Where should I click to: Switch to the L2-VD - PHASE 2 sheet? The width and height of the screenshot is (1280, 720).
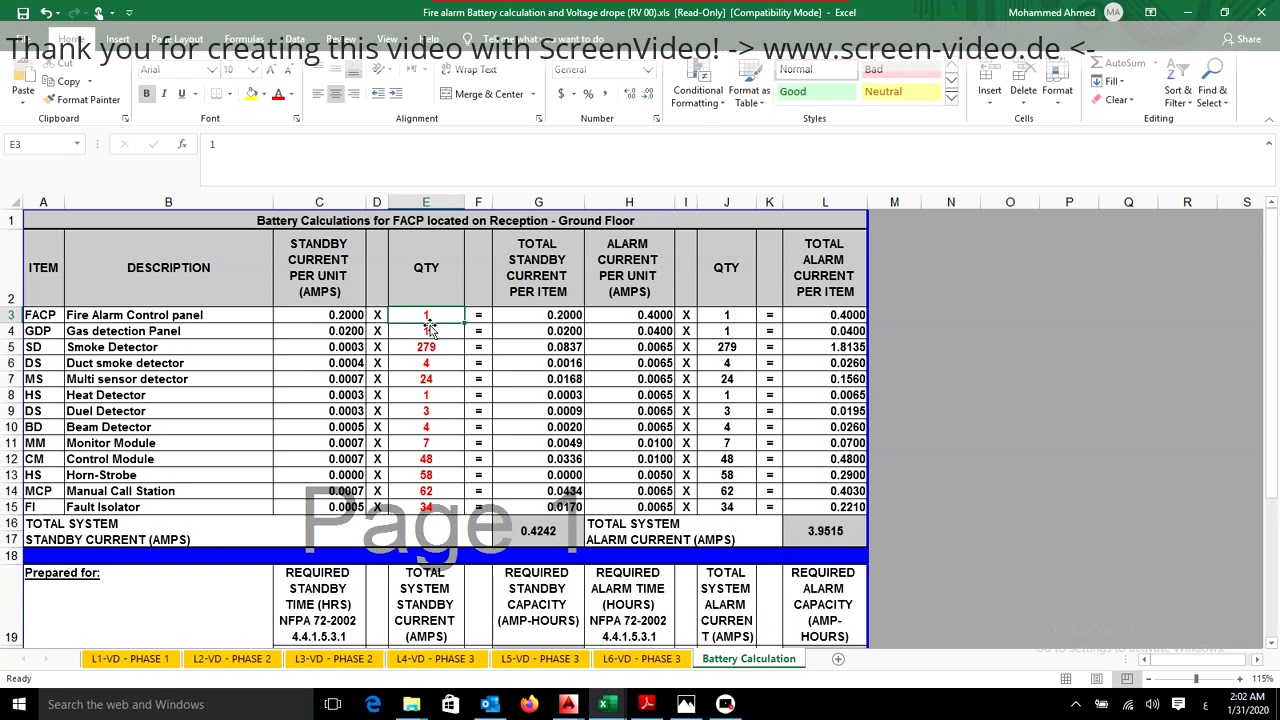coord(232,659)
